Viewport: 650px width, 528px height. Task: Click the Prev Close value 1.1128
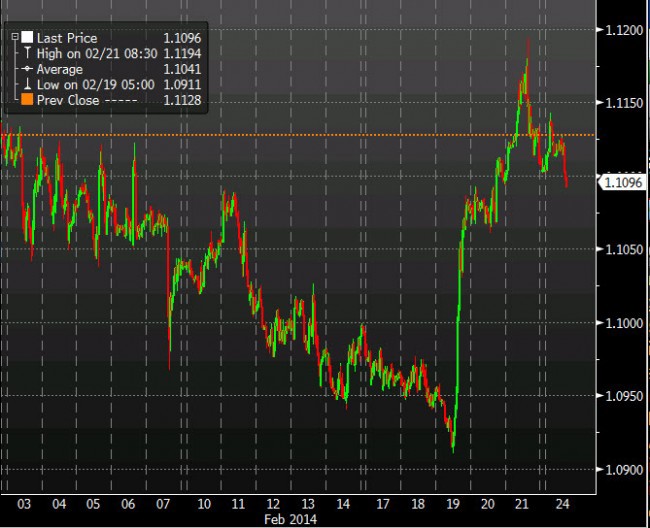click(x=182, y=100)
